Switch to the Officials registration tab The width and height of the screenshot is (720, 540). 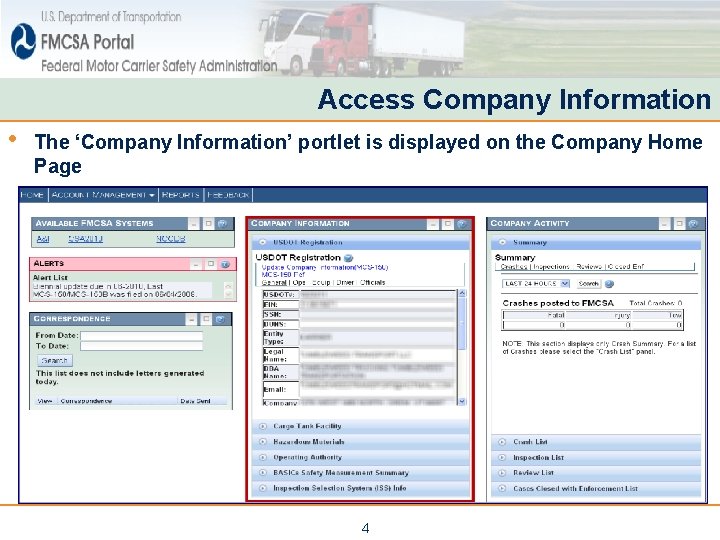pyautogui.click(x=373, y=282)
